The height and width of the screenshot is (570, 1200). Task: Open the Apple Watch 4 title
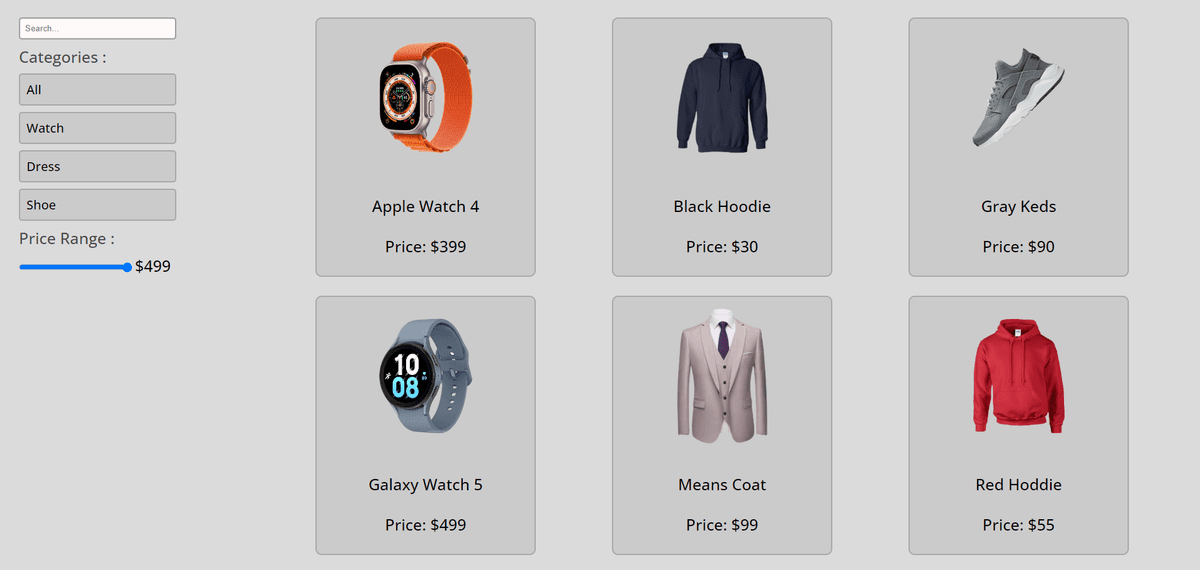tap(426, 207)
